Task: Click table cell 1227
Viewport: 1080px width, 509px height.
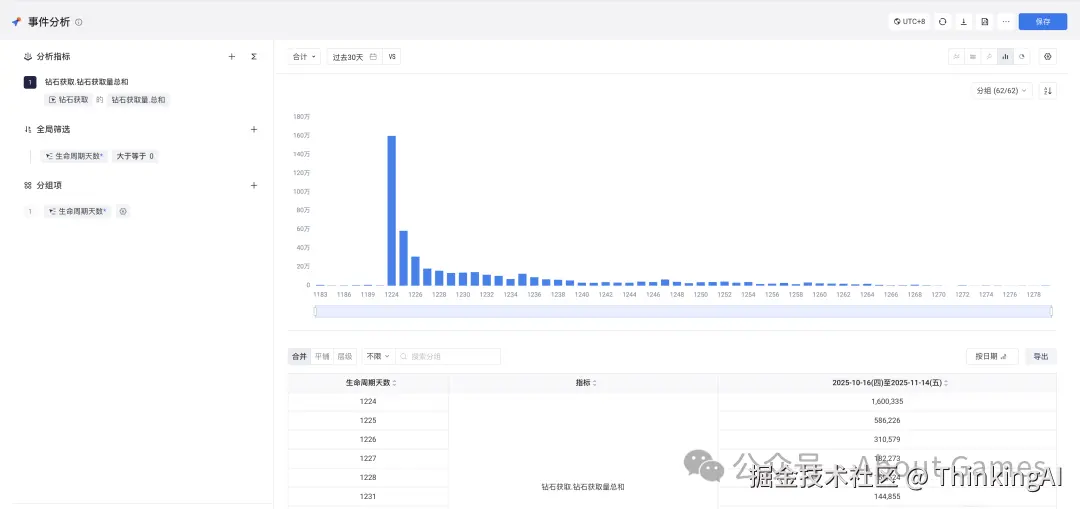Action: (368, 458)
